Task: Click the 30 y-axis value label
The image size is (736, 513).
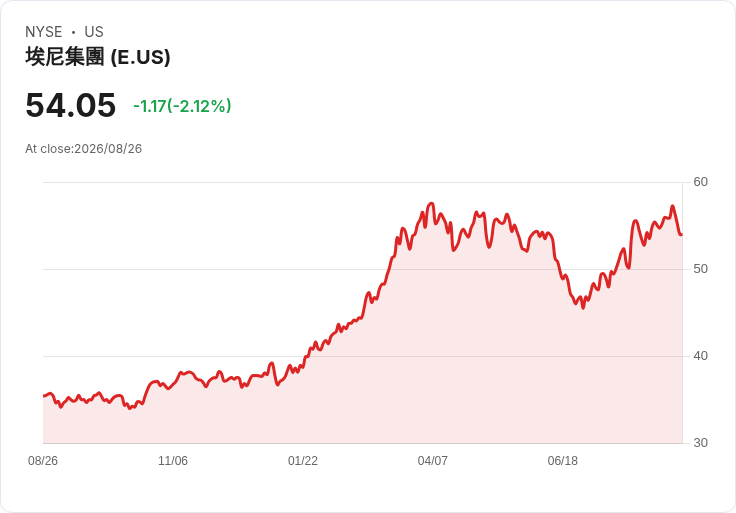Action: click(700, 443)
